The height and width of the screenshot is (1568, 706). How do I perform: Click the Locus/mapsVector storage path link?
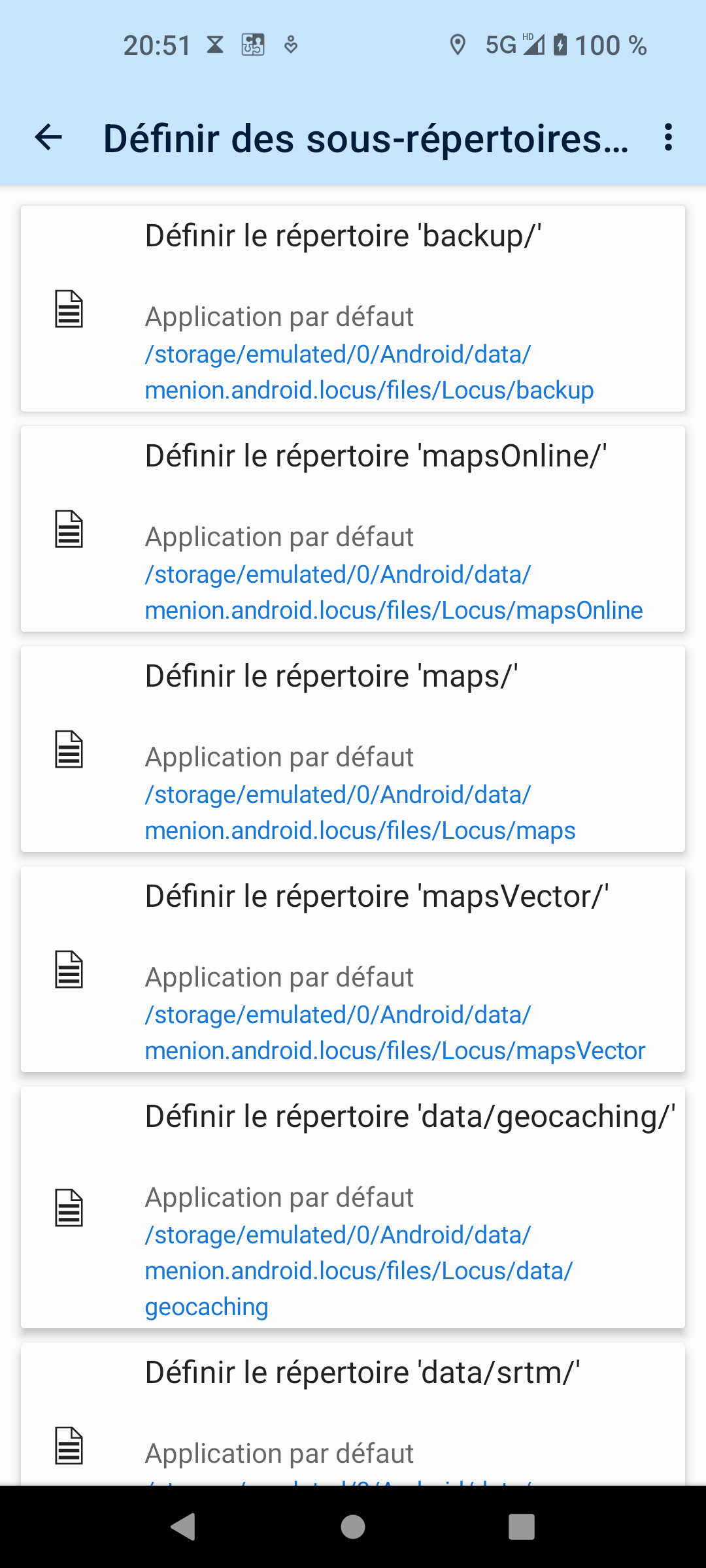tap(395, 1033)
